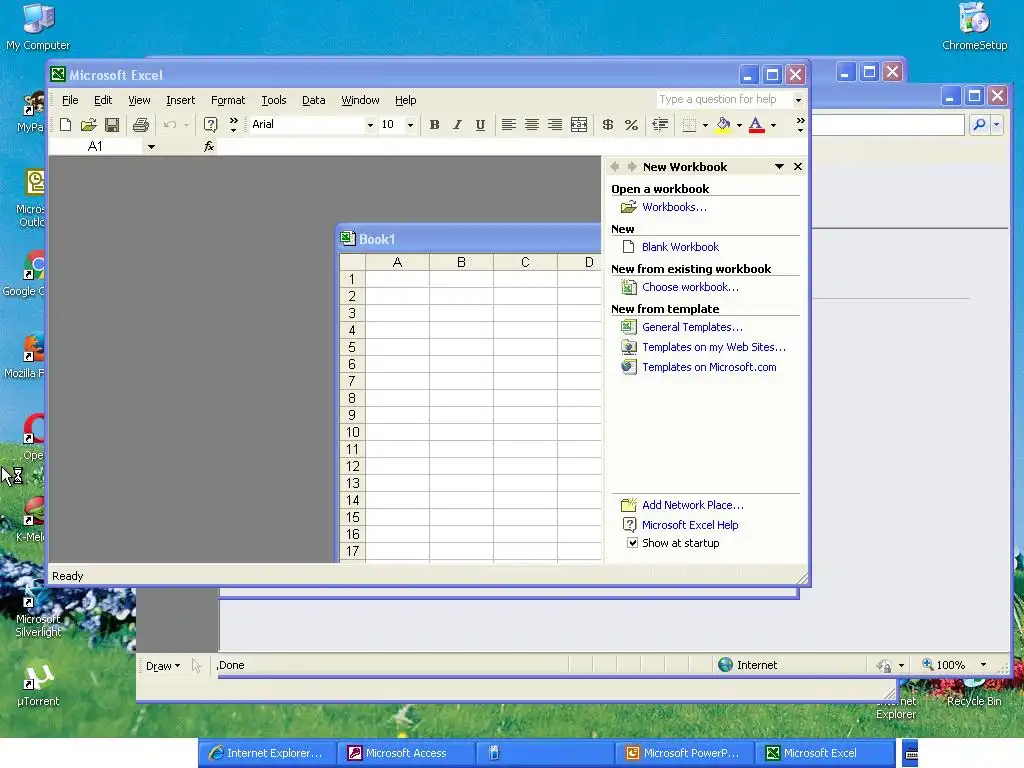The height and width of the screenshot is (768, 1024).
Task: Open the Window menu
Action: point(360,100)
